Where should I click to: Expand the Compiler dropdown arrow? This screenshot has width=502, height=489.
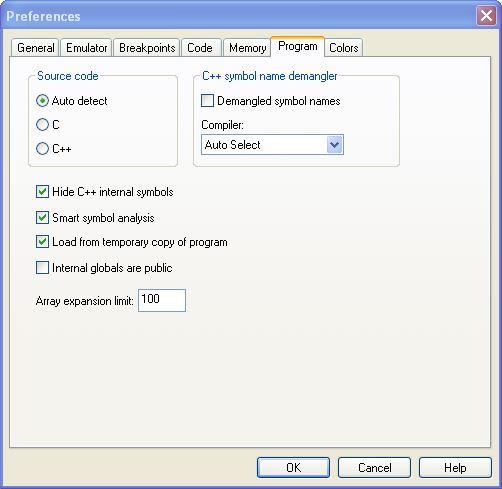pyautogui.click(x=335, y=145)
